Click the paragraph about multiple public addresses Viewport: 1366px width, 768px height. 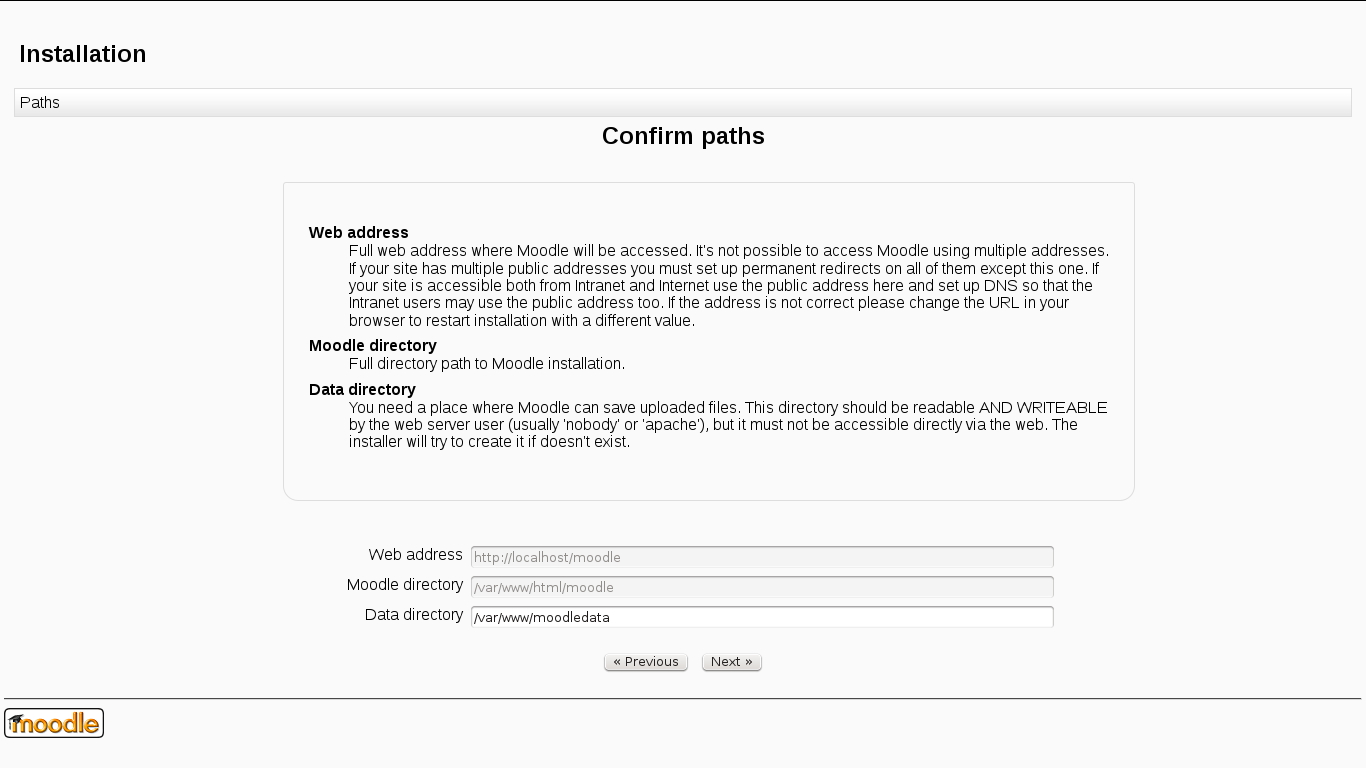pos(728,286)
